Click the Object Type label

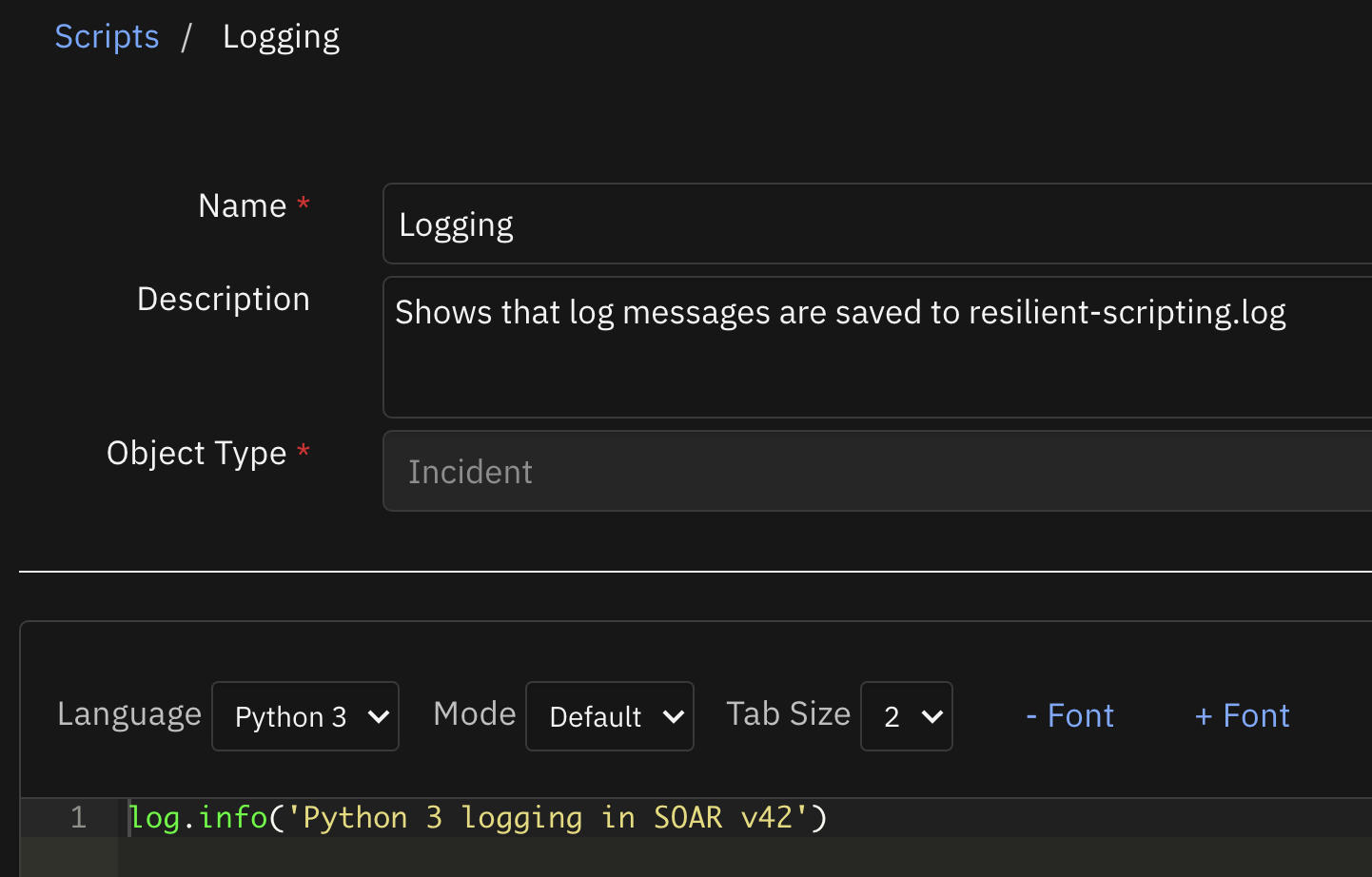(196, 453)
